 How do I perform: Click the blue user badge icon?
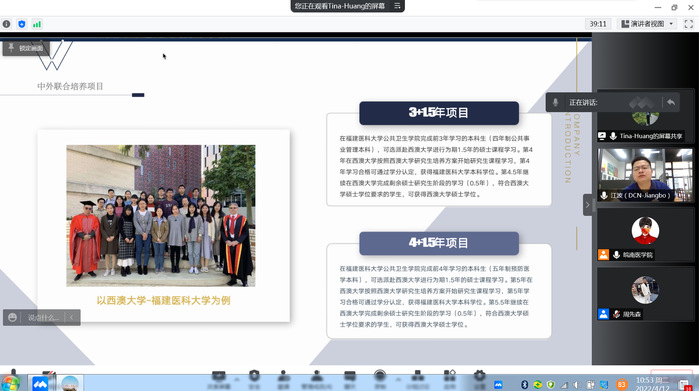click(603, 314)
